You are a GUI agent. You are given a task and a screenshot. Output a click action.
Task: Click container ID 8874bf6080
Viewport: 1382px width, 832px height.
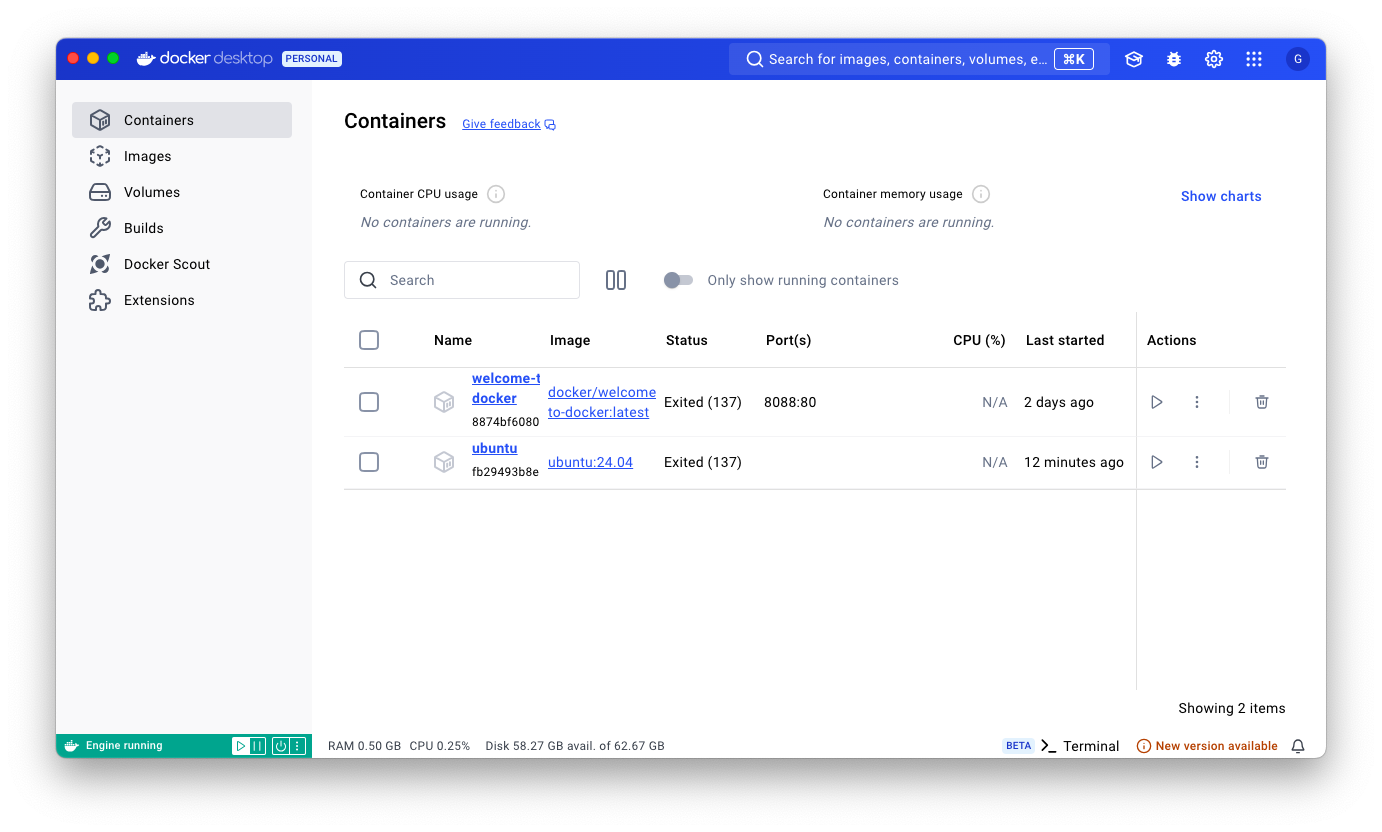(505, 422)
